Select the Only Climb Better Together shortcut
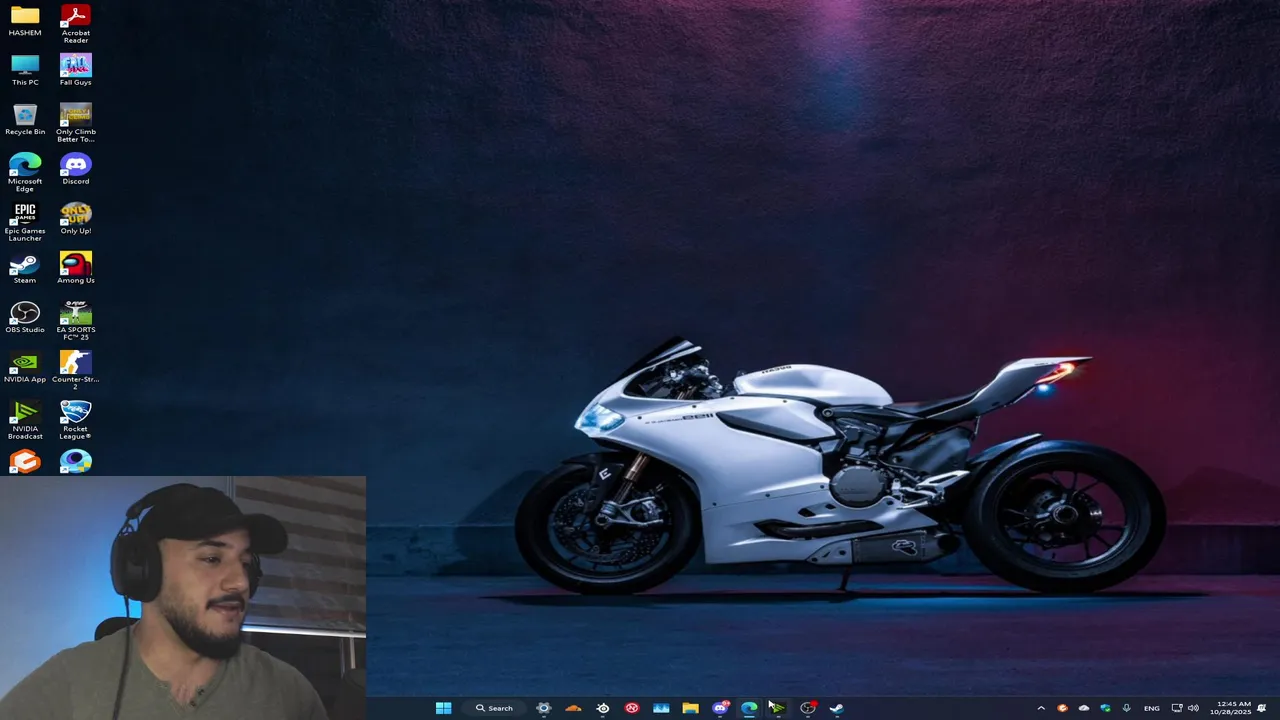 [75, 123]
